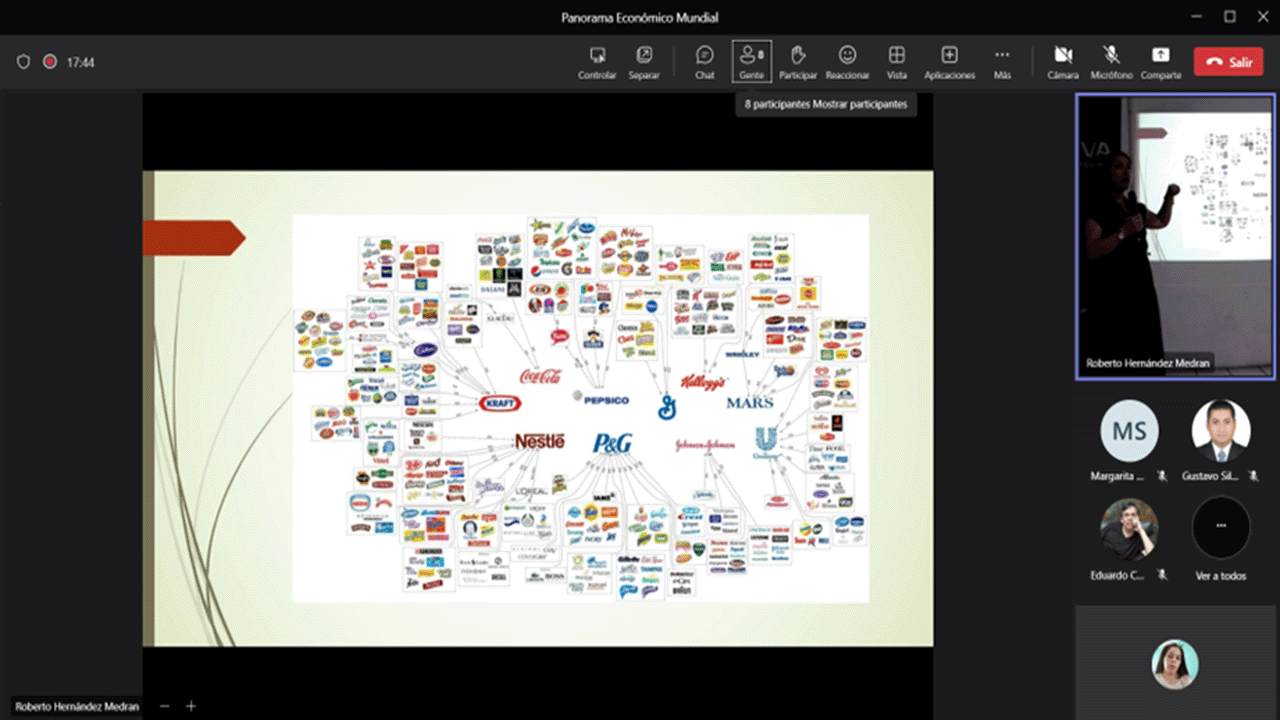Viewport: 1280px width, 720px height.
Task: Open the Chat panel
Action: point(705,62)
